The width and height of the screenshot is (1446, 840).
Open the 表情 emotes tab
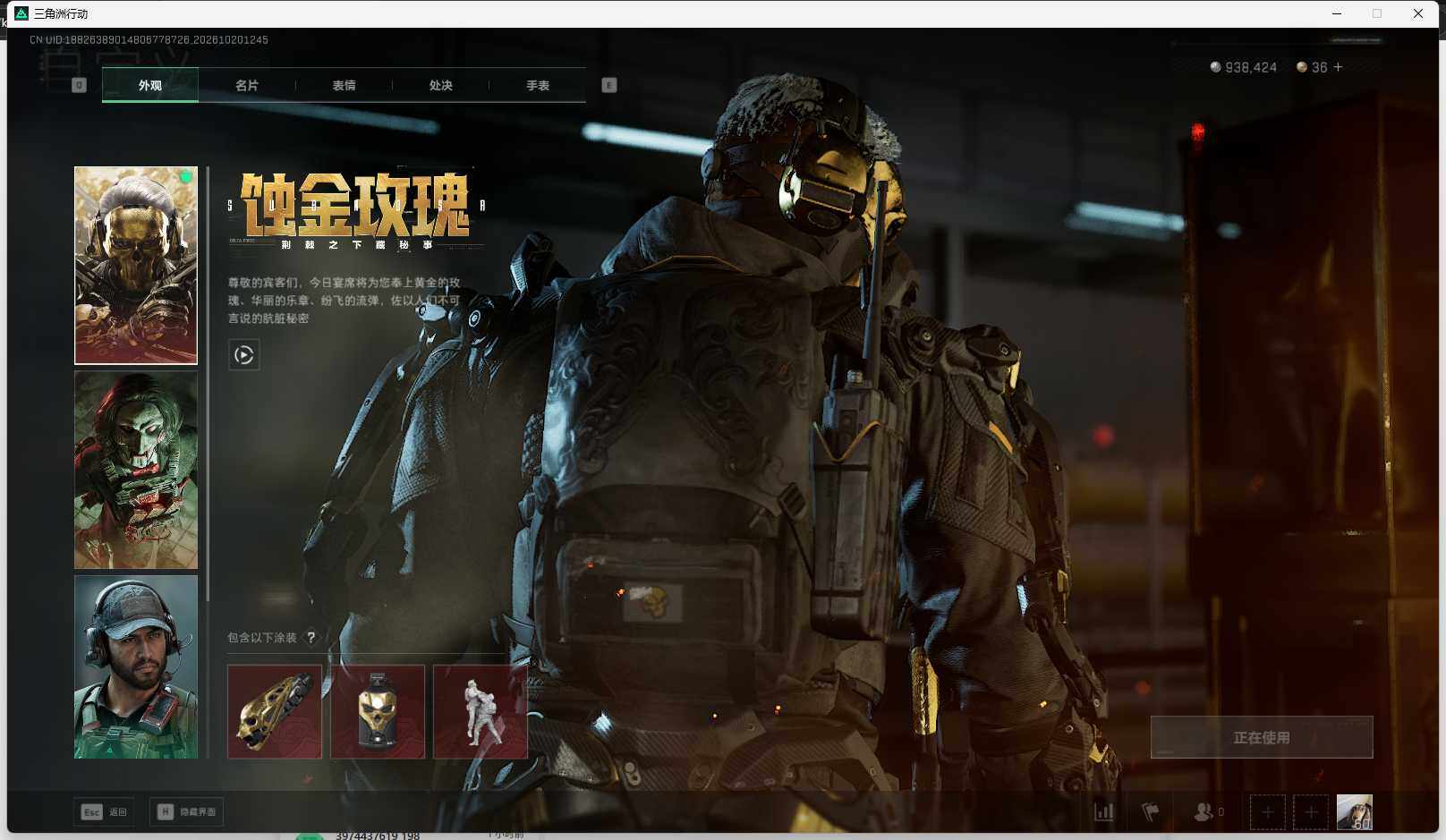pyautogui.click(x=344, y=85)
